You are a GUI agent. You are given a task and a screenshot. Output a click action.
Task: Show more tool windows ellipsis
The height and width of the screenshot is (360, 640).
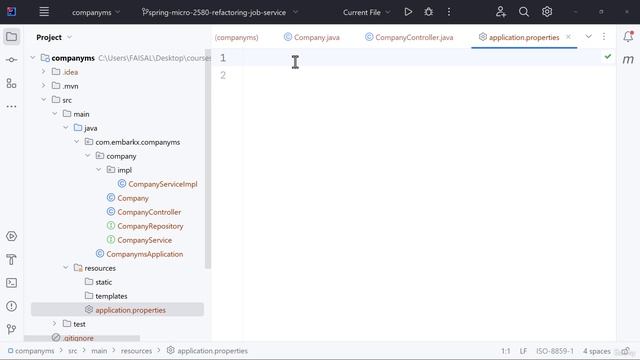coord(11,107)
